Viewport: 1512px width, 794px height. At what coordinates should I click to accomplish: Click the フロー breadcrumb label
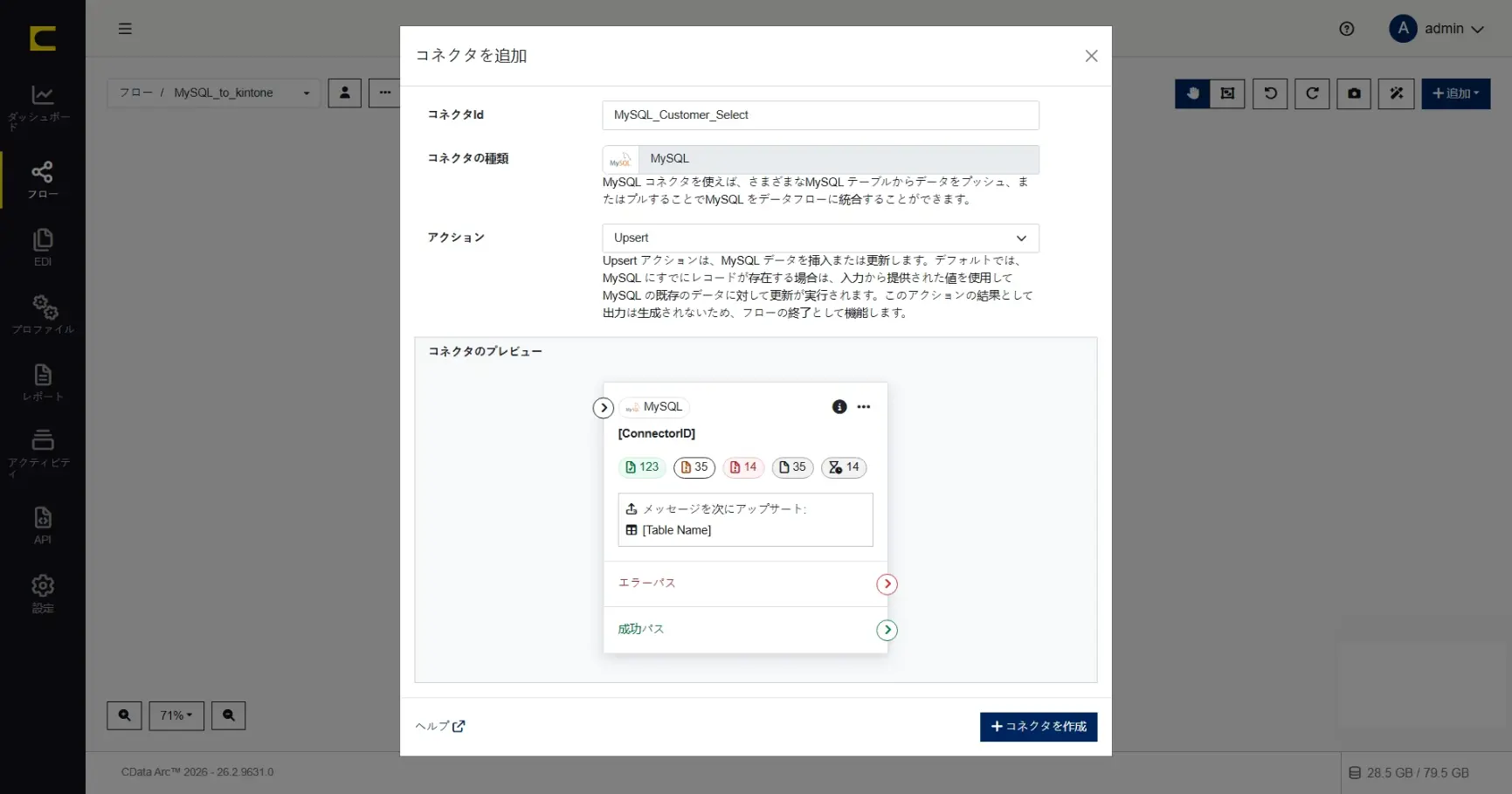(135, 93)
